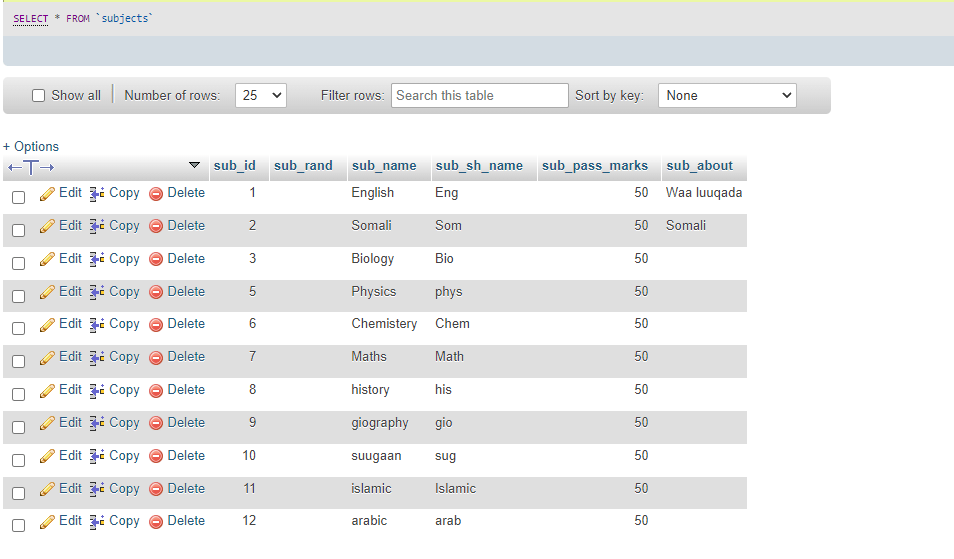Tick the checkbox for the history row
Screen dimensions: 954x559
pyautogui.click(x=19, y=394)
